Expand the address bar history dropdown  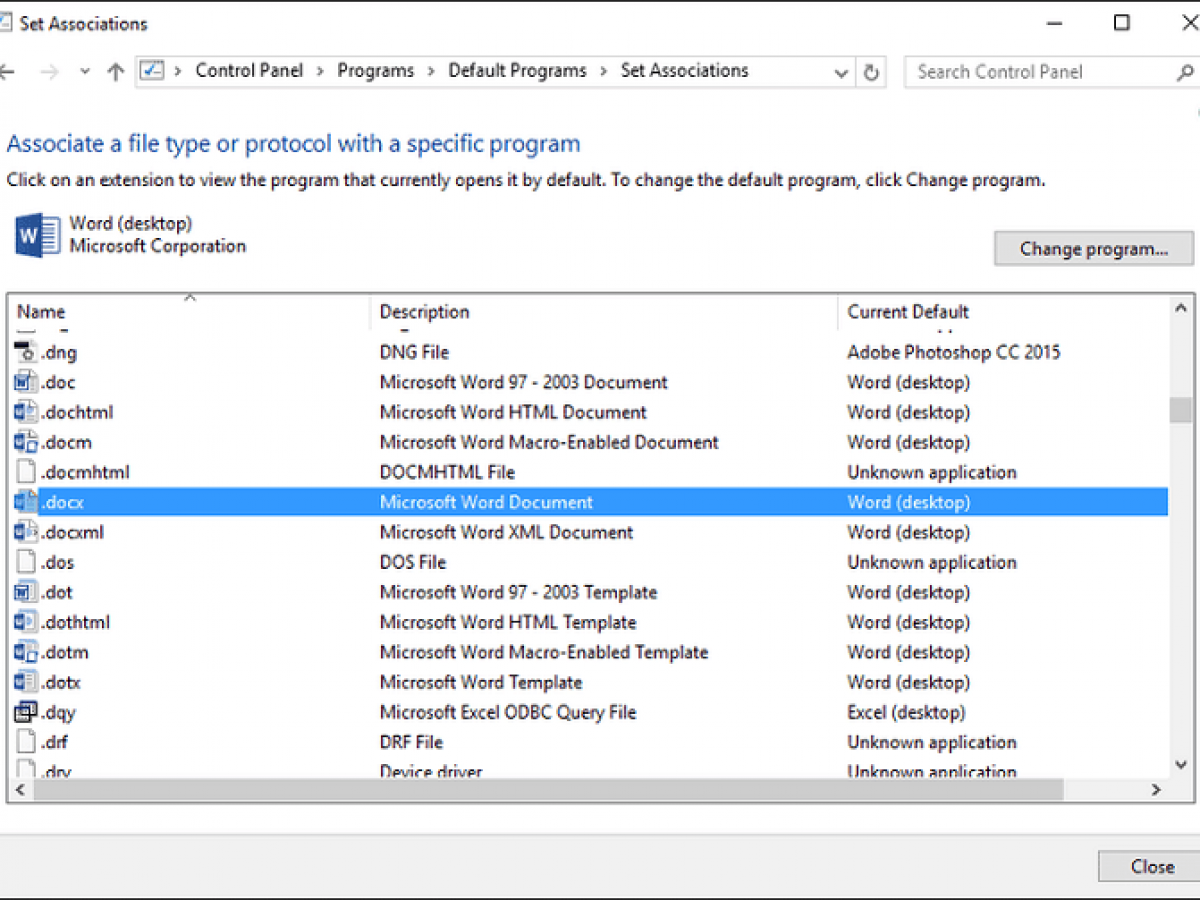pos(841,73)
